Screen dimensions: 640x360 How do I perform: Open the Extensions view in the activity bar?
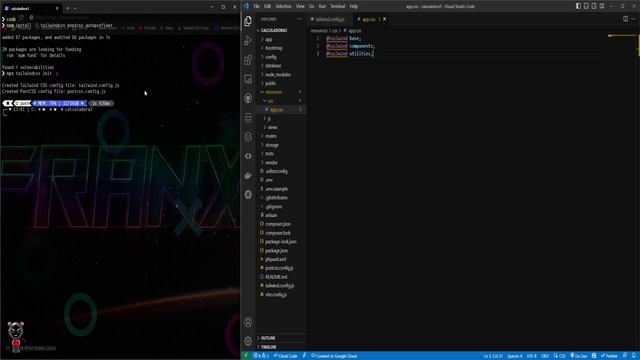[248, 60]
